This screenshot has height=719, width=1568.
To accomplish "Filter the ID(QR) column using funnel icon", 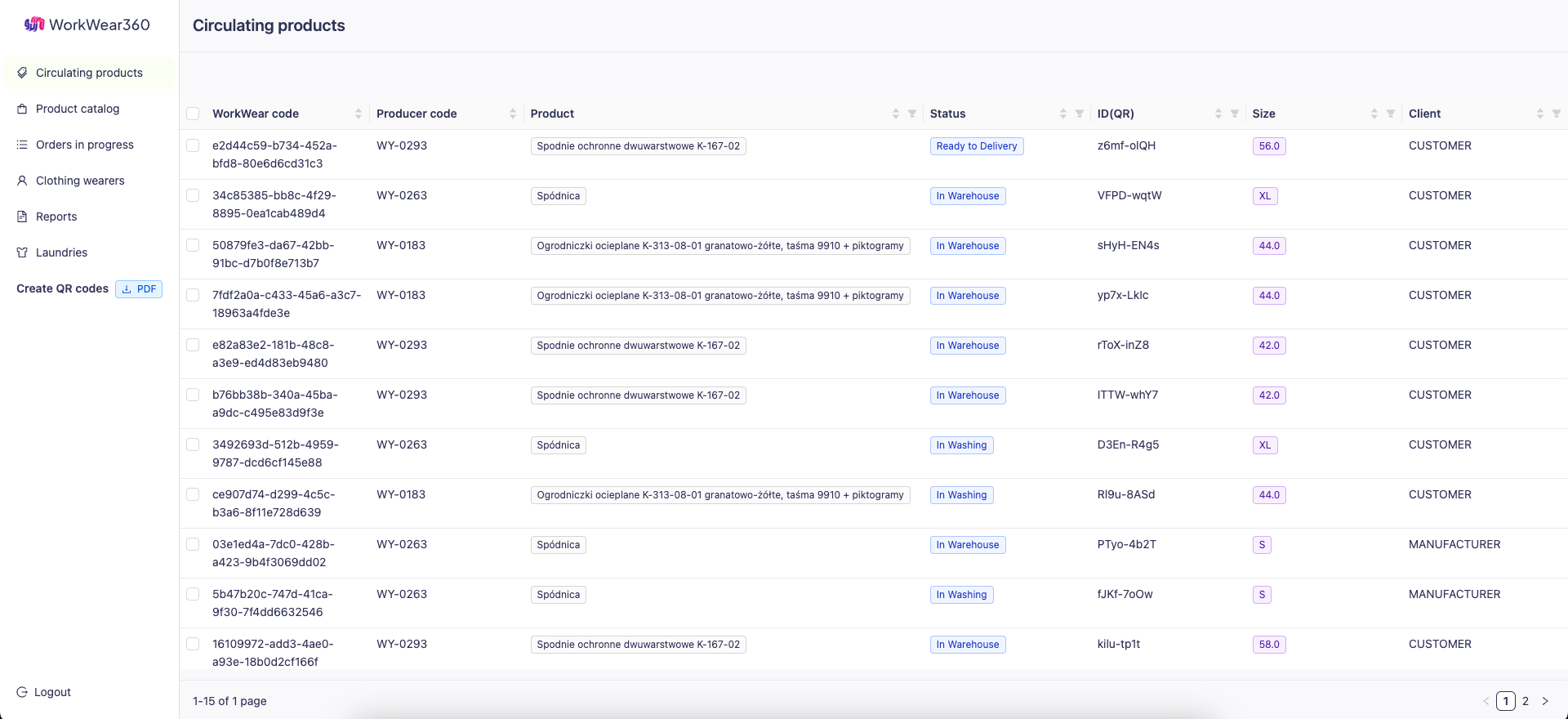I will 1235,114.
